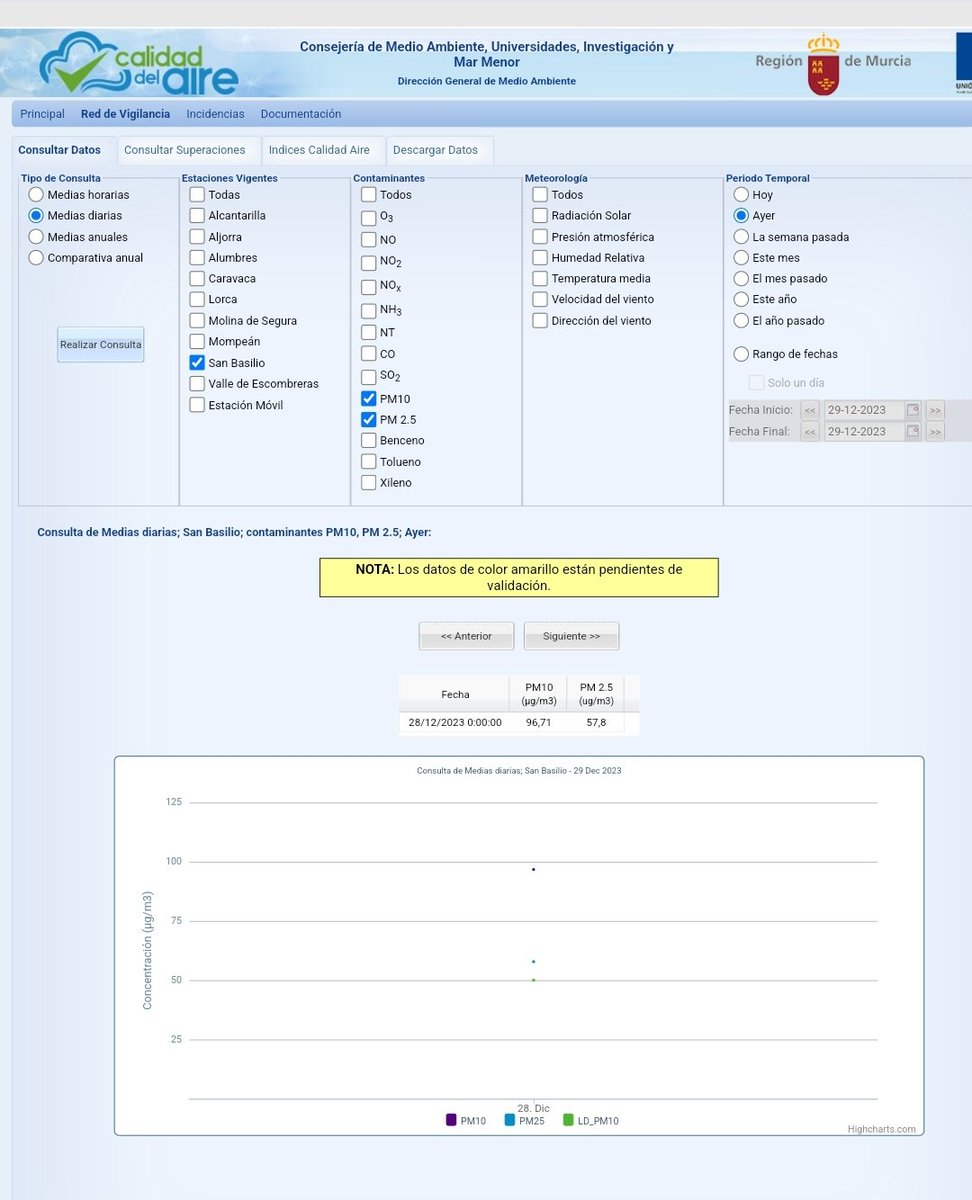The image size is (972, 1200).
Task: Enable Temperatura media checkbox
Action: [540, 279]
